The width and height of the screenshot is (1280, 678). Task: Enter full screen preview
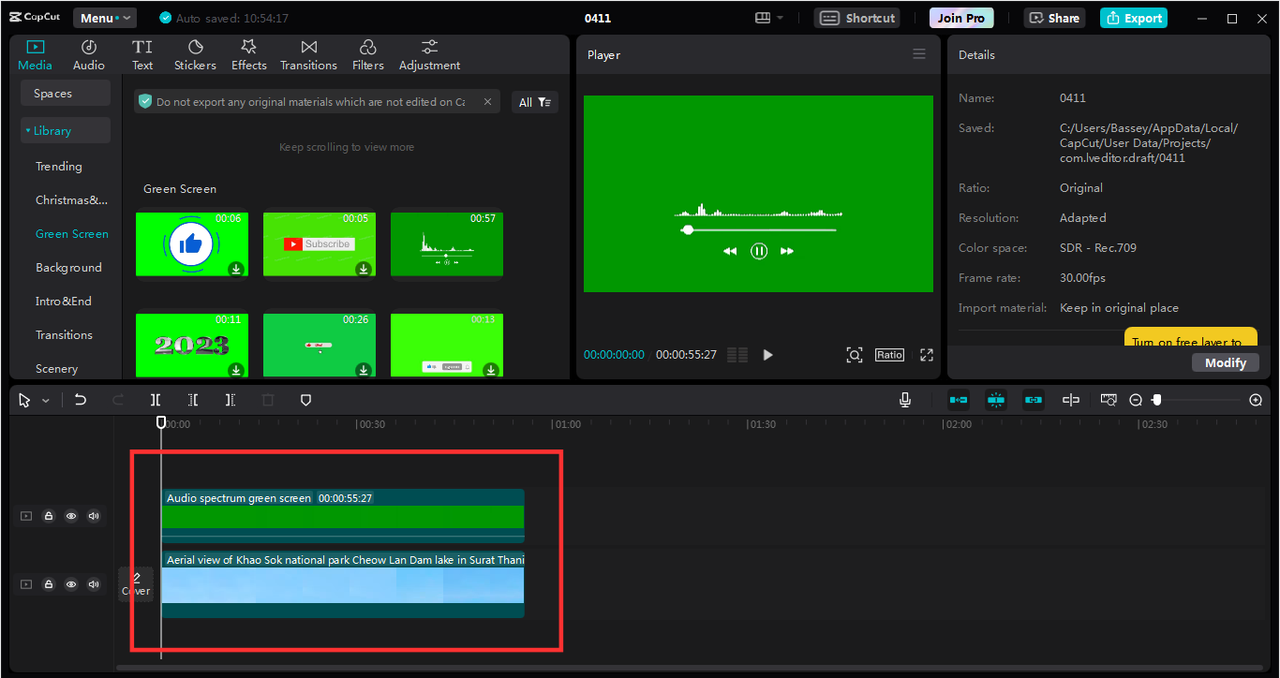pyautogui.click(x=927, y=355)
